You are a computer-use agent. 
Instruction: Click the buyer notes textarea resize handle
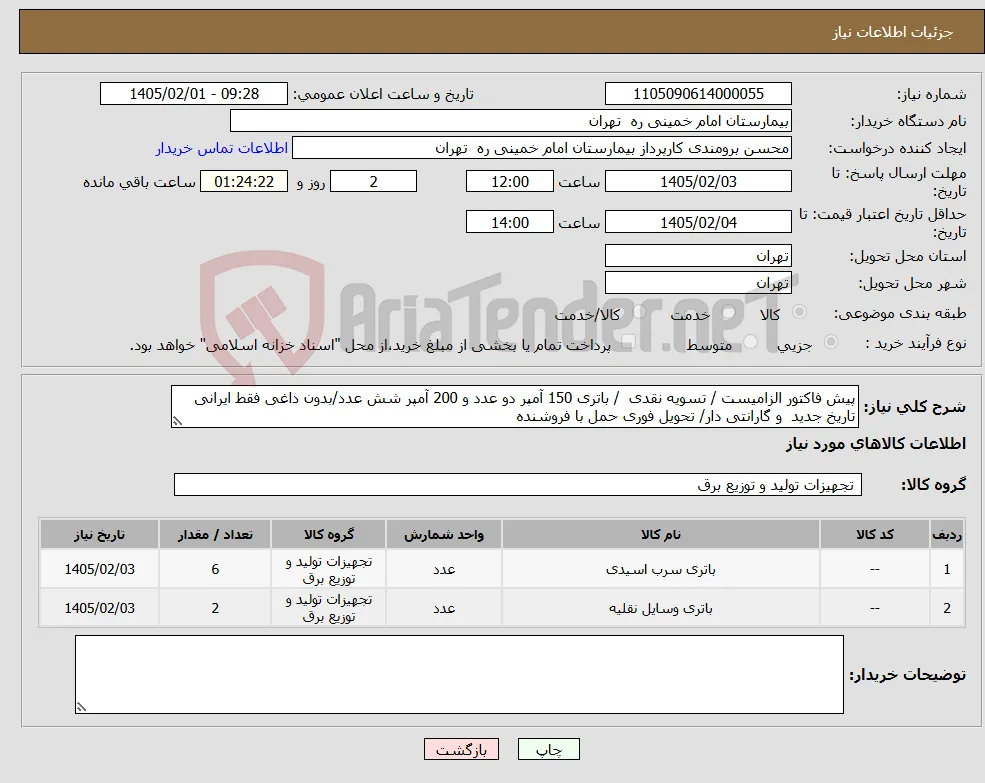tap(81, 707)
